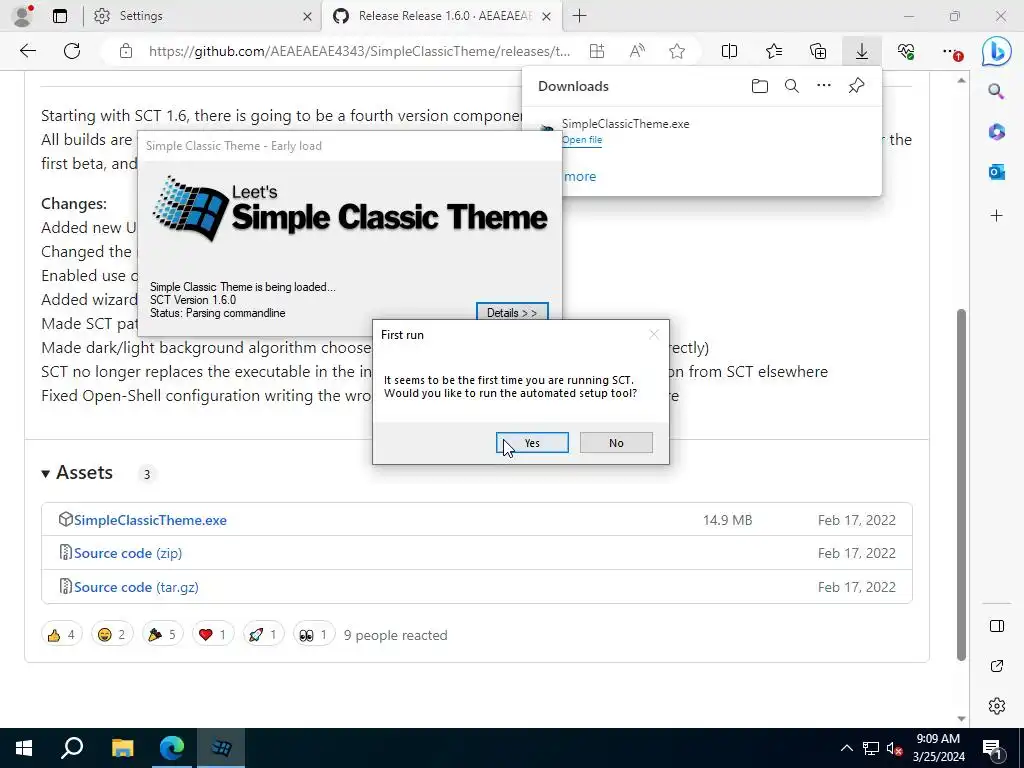This screenshot has width=1024, height=768.
Task: Open File Explorer from the taskbar
Action: click(122, 748)
